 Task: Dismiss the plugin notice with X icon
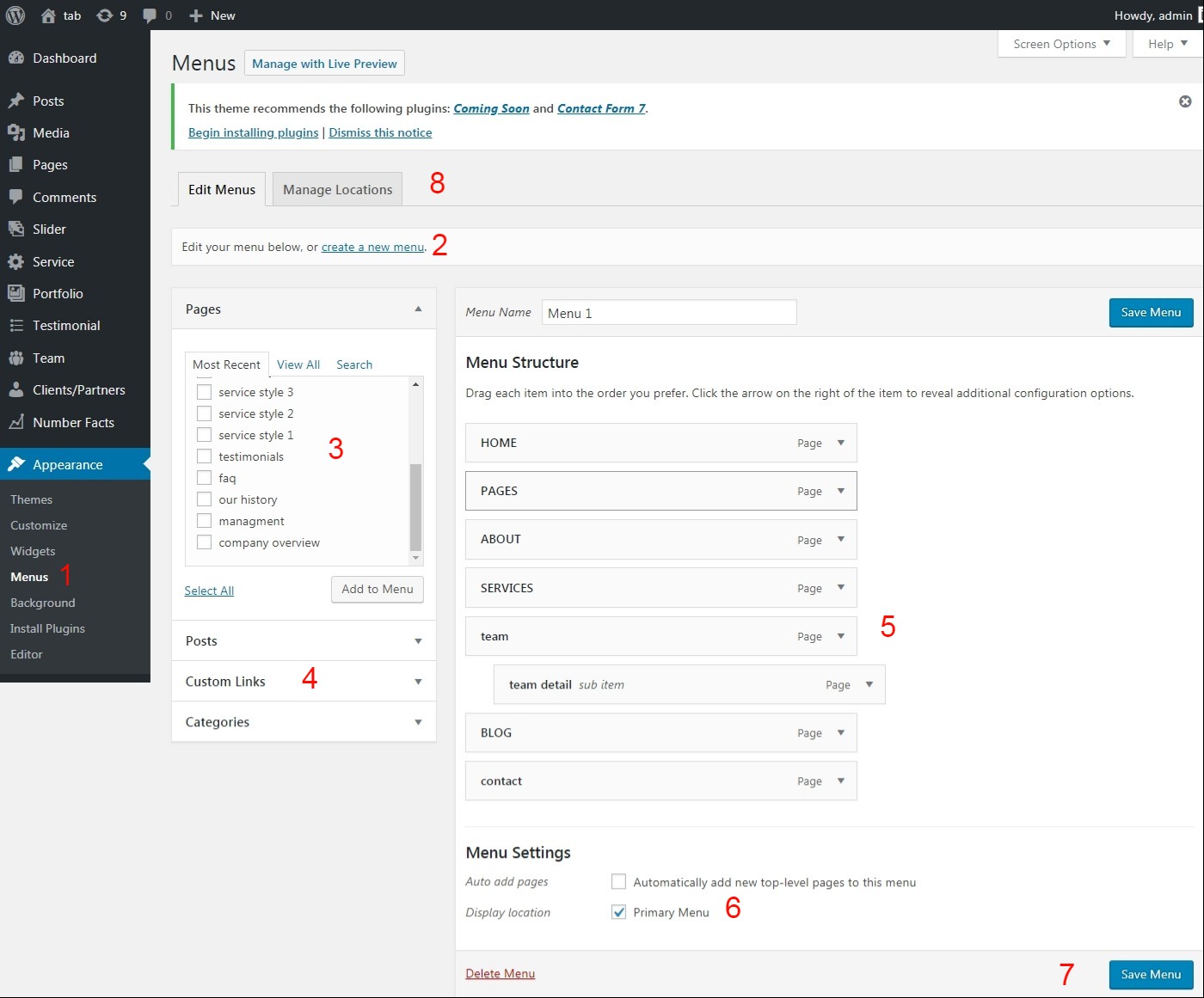pyautogui.click(x=1185, y=101)
